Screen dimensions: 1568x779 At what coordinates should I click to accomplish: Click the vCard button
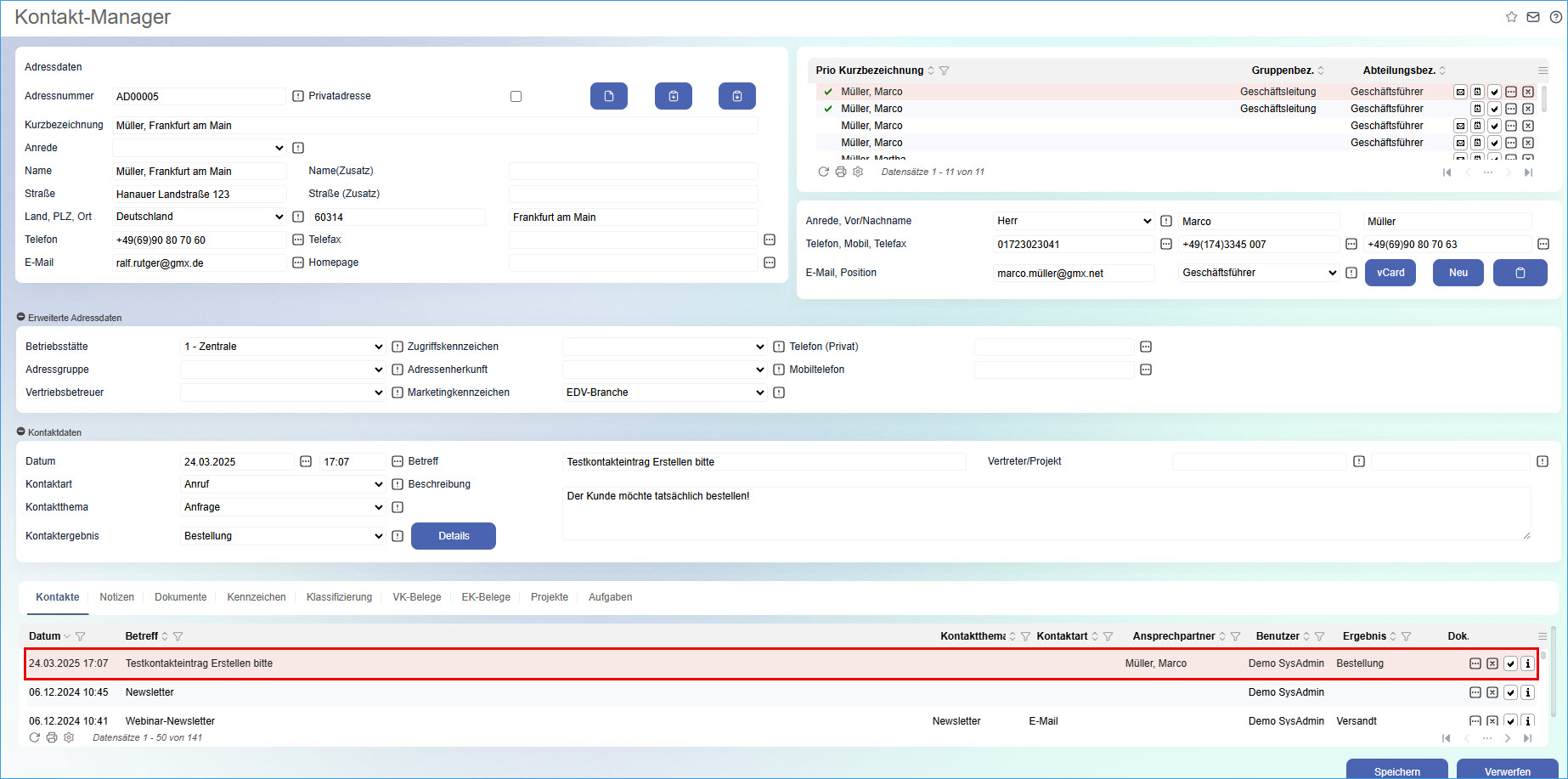tap(1390, 273)
